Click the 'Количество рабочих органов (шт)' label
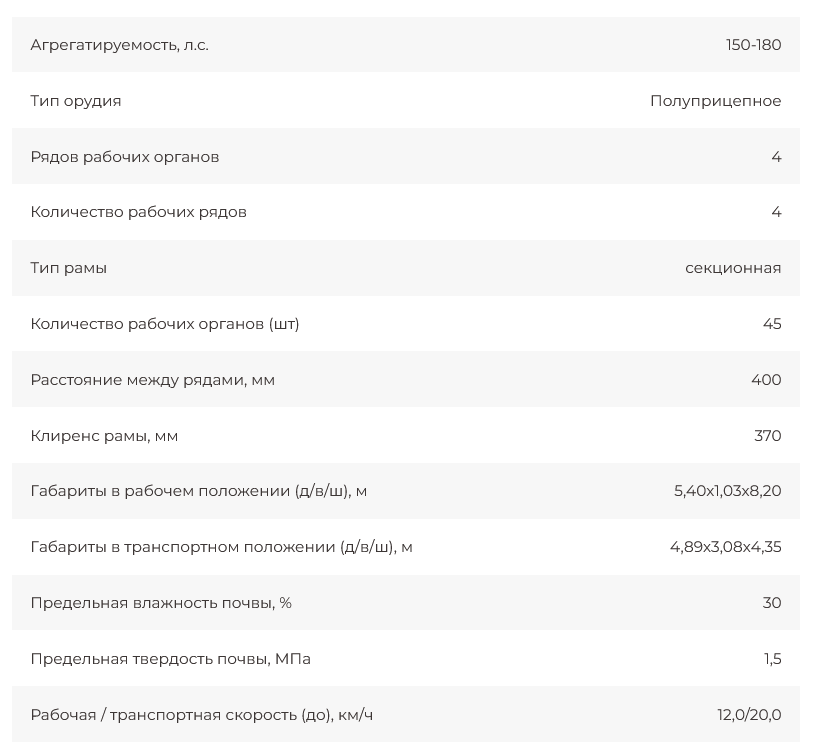The height and width of the screenshot is (743, 814). click(x=165, y=324)
